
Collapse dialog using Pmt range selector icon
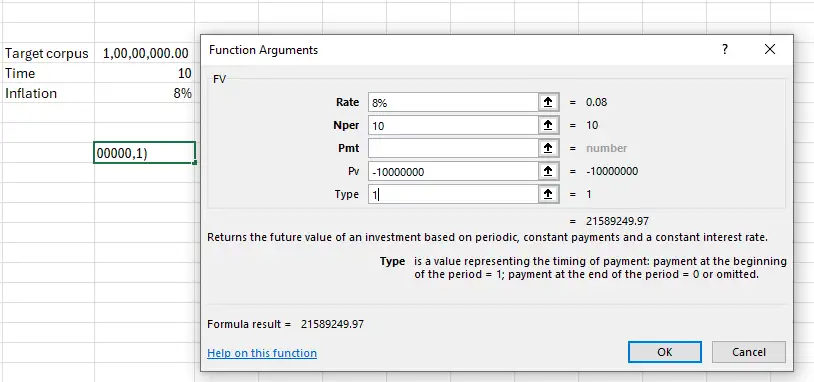(548, 148)
